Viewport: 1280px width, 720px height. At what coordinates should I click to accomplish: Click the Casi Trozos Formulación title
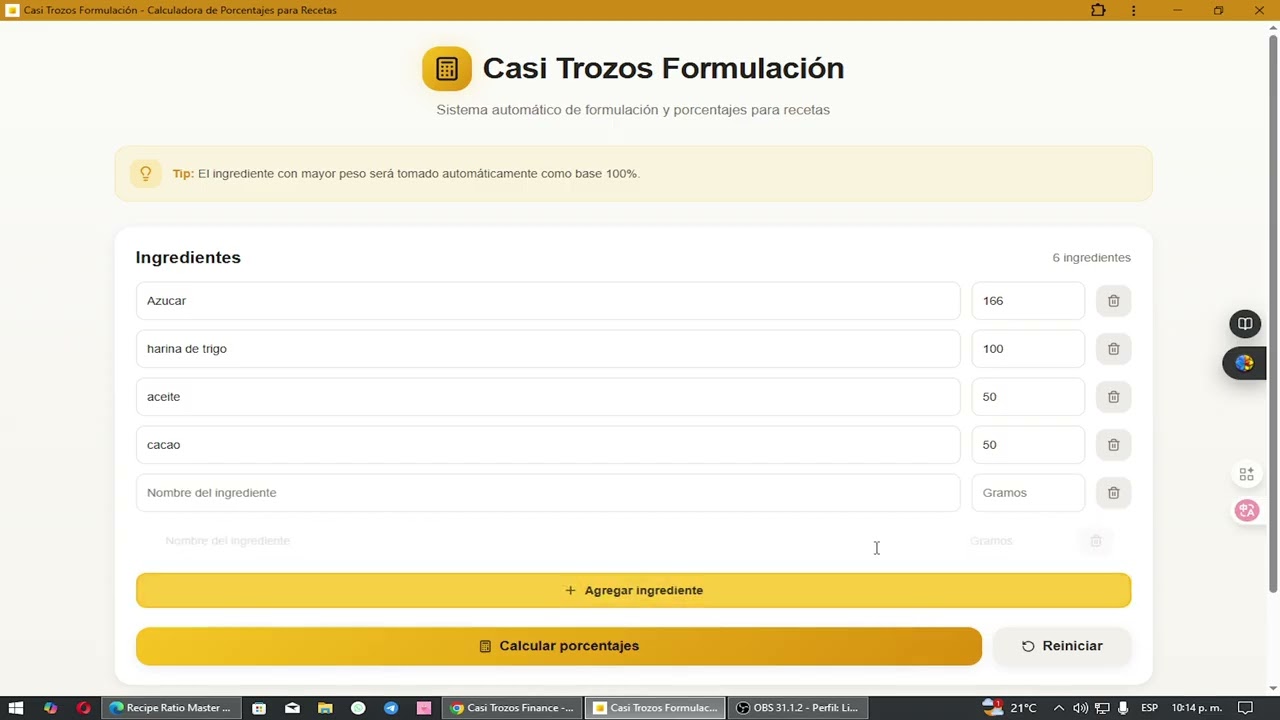point(663,69)
